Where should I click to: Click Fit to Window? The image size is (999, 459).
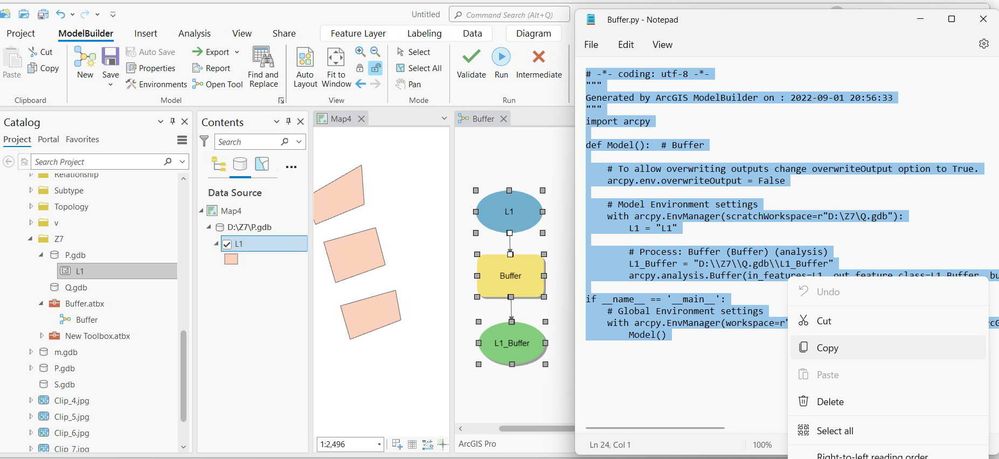336,67
